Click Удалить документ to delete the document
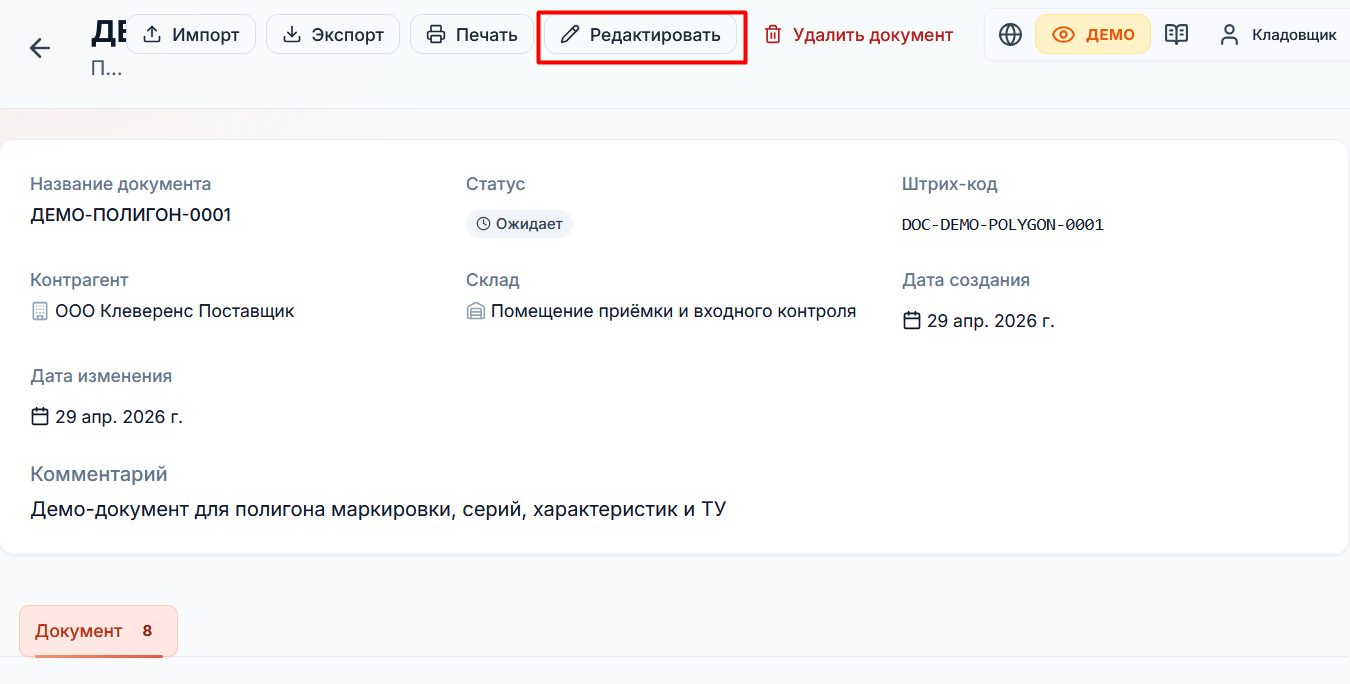The image size is (1350, 684). point(858,35)
